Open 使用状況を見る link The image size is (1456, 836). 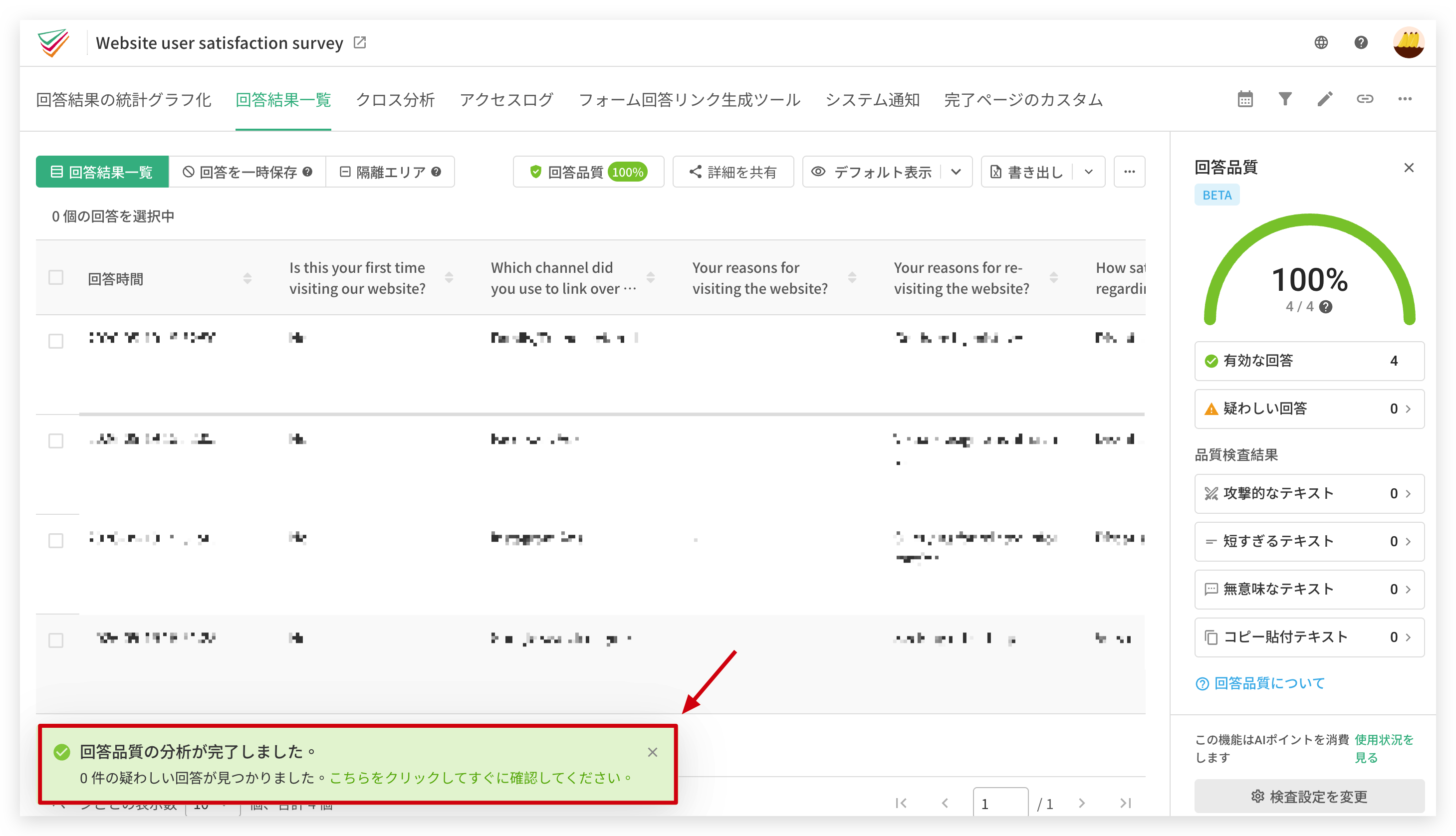pyautogui.click(x=1384, y=748)
